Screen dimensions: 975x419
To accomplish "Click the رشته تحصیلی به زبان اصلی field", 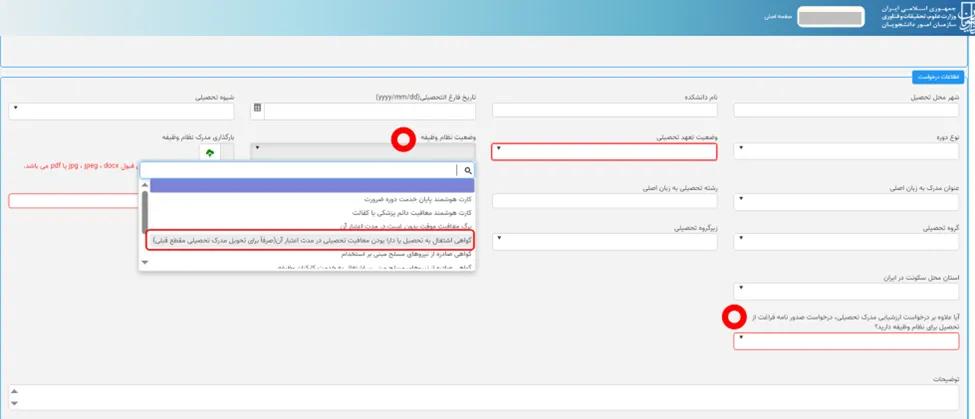I will (604, 201).
